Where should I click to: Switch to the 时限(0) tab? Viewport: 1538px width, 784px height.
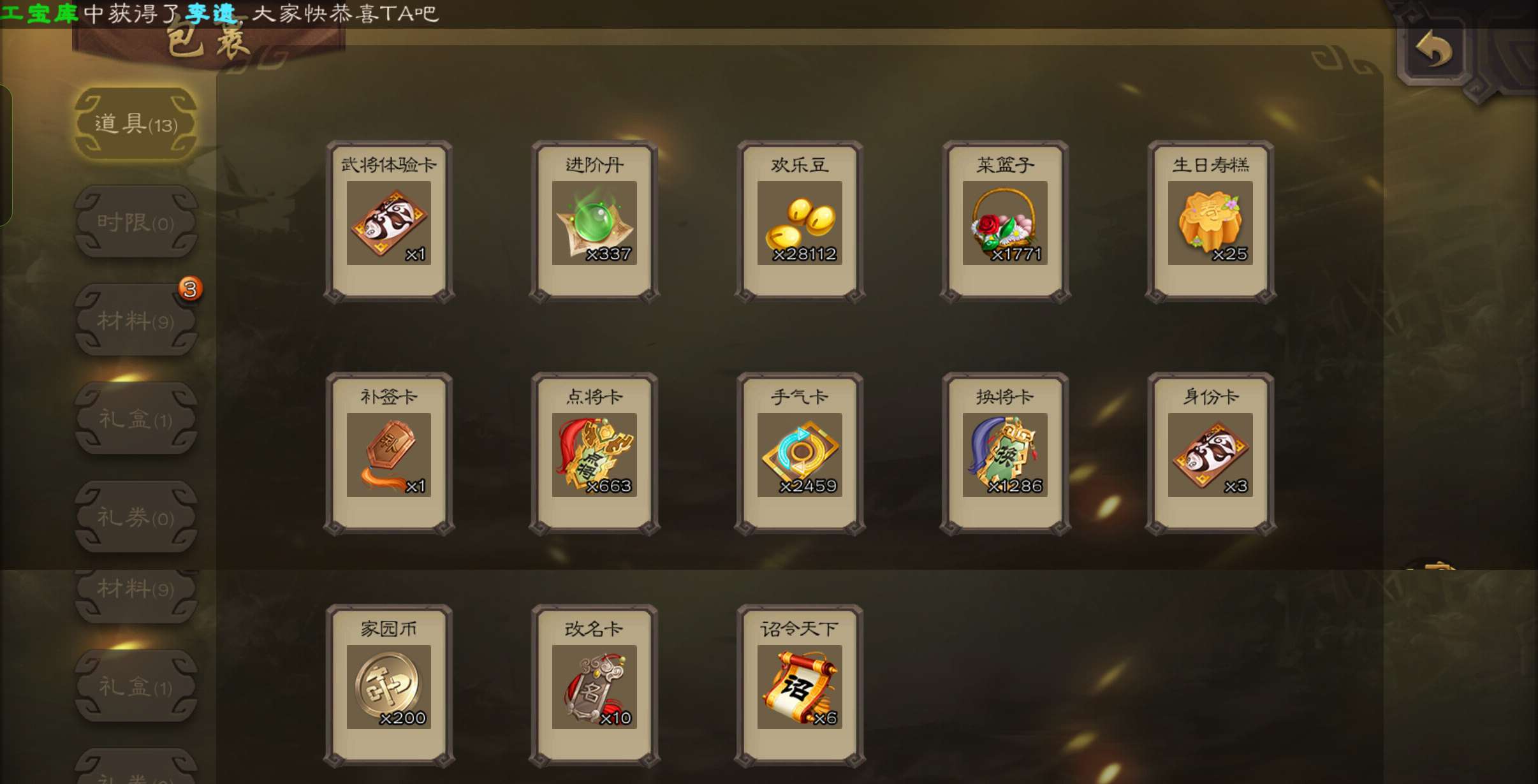click(x=136, y=222)
